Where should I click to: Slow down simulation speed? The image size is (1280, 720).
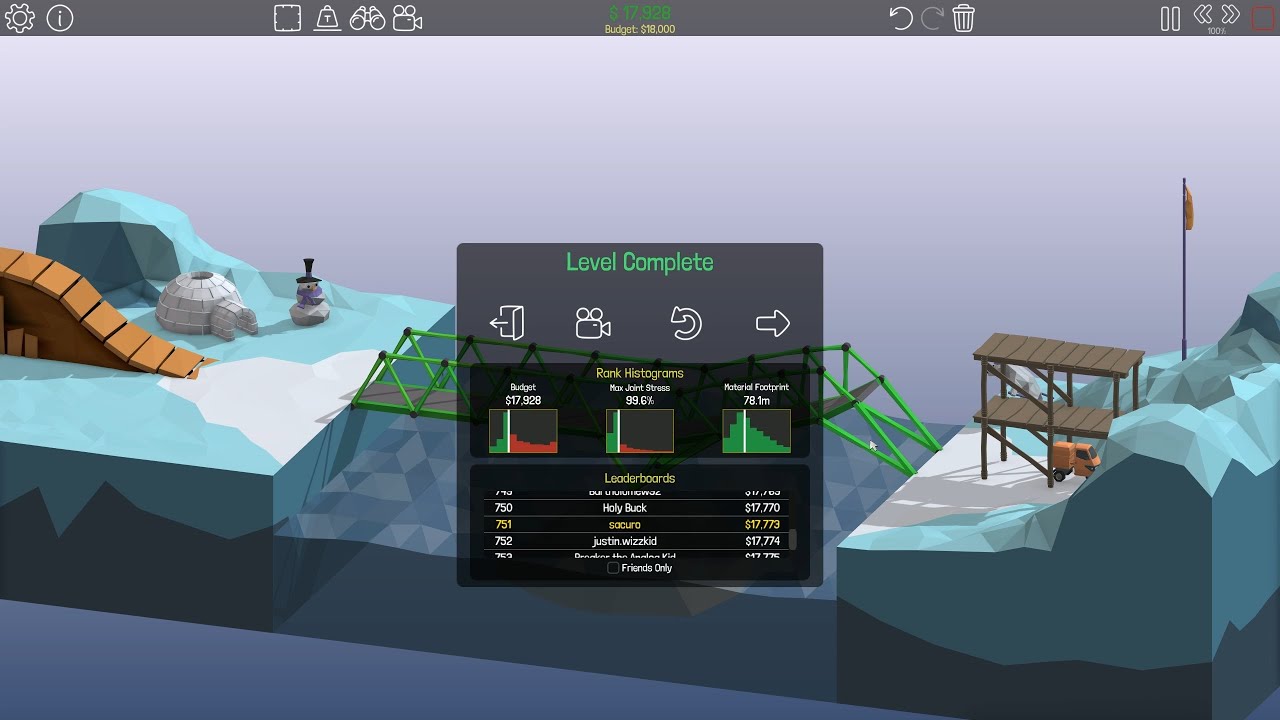point(1203,14)
